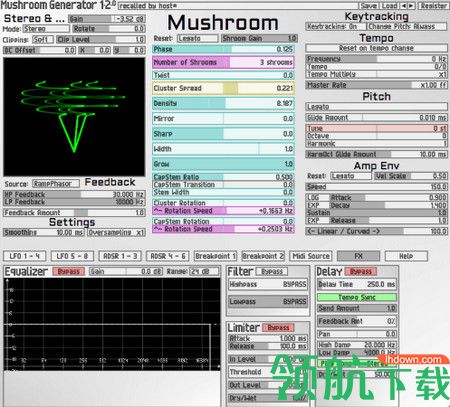
Task: Open the Oversampling x1 dropdown
Action: [116, 232]
